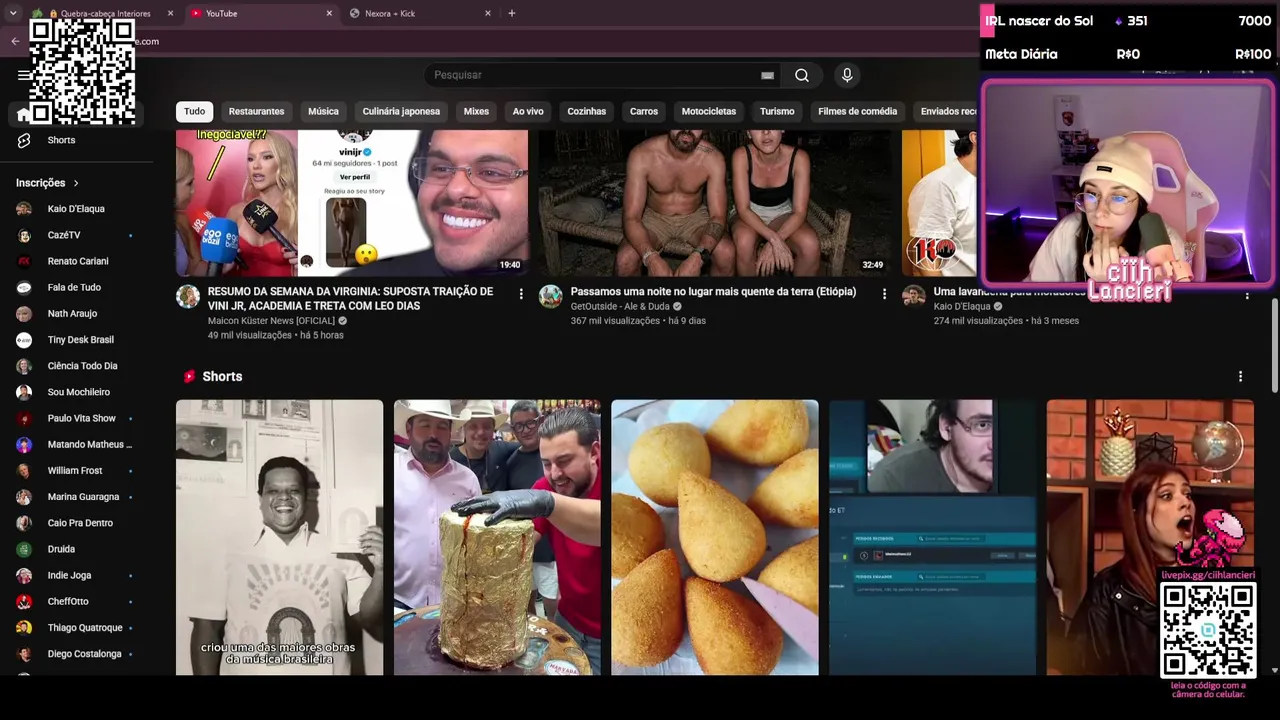Show Ao vivo videos
This screenshot has width=1280, height=720.
tap(528, 111)
